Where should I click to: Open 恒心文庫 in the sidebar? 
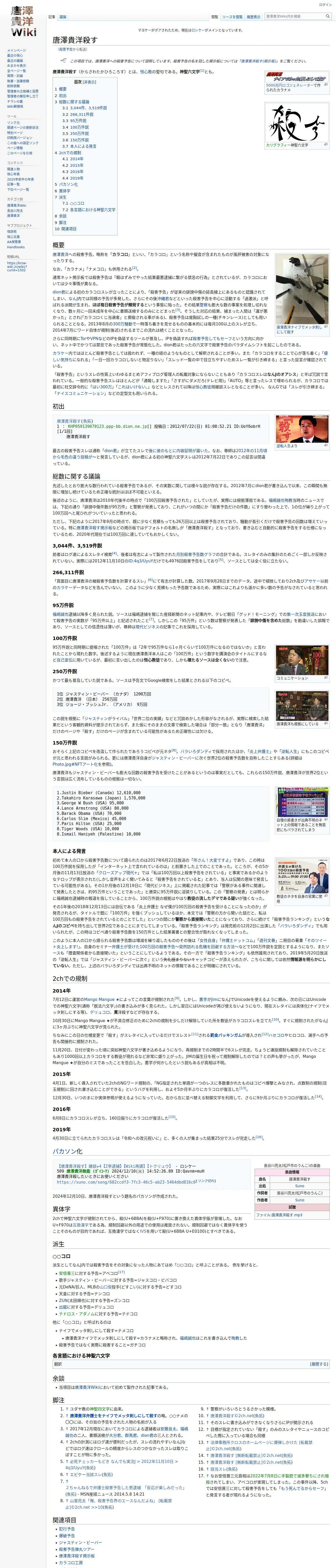click(x=13, y=237)
